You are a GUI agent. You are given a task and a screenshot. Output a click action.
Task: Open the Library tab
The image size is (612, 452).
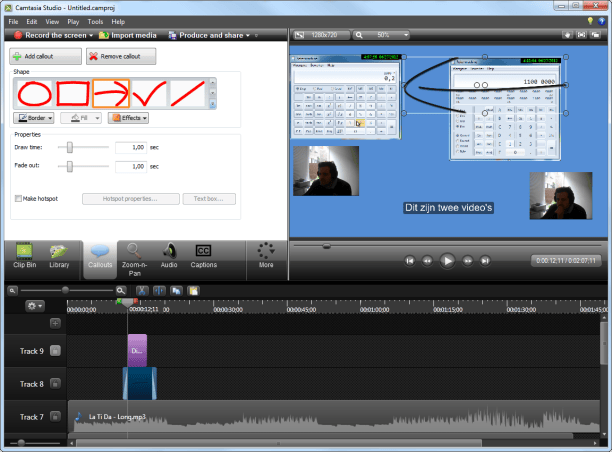tap(59, 256)
